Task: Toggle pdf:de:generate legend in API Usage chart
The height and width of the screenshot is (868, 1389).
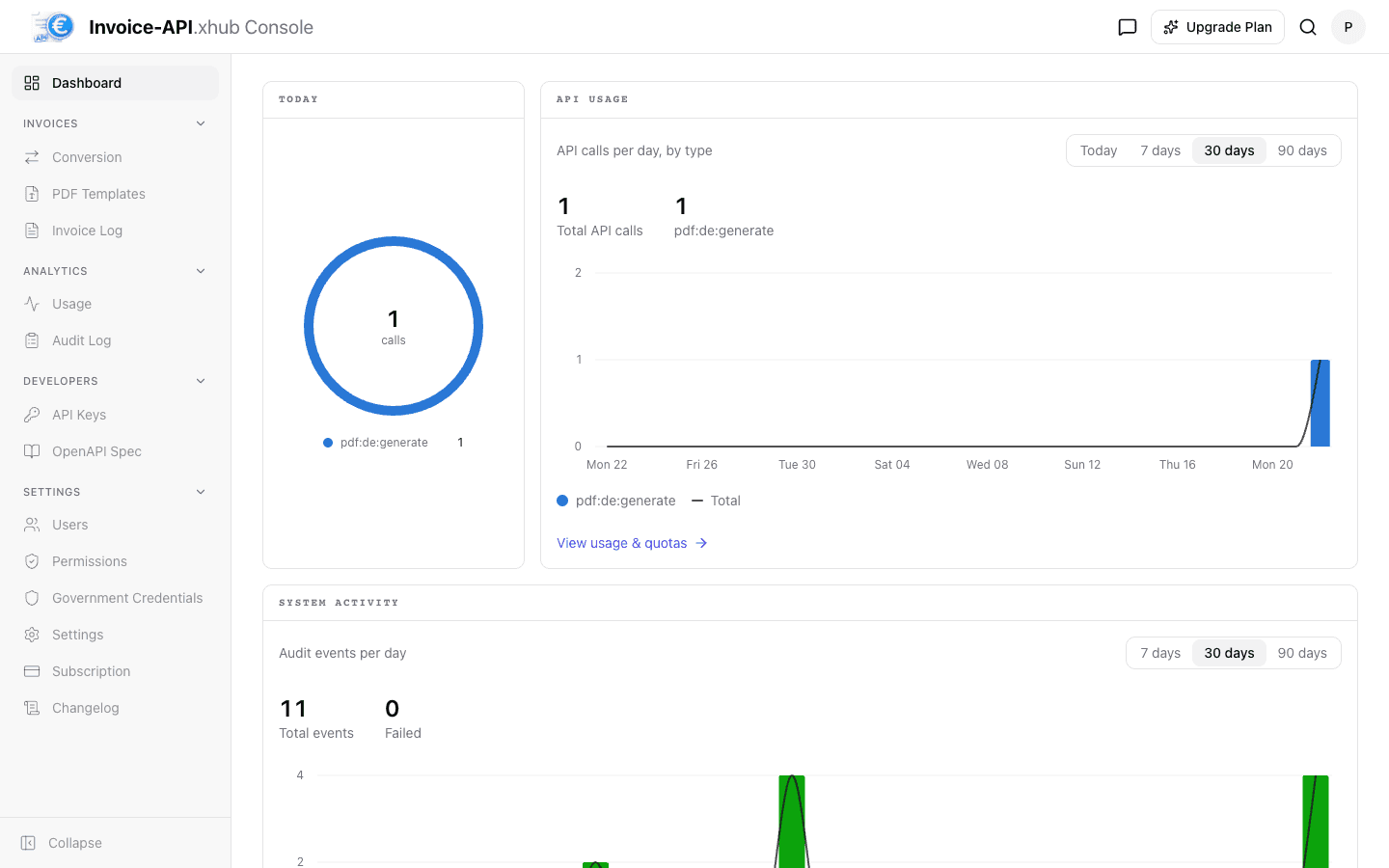Action: click(x=616, y=501)
